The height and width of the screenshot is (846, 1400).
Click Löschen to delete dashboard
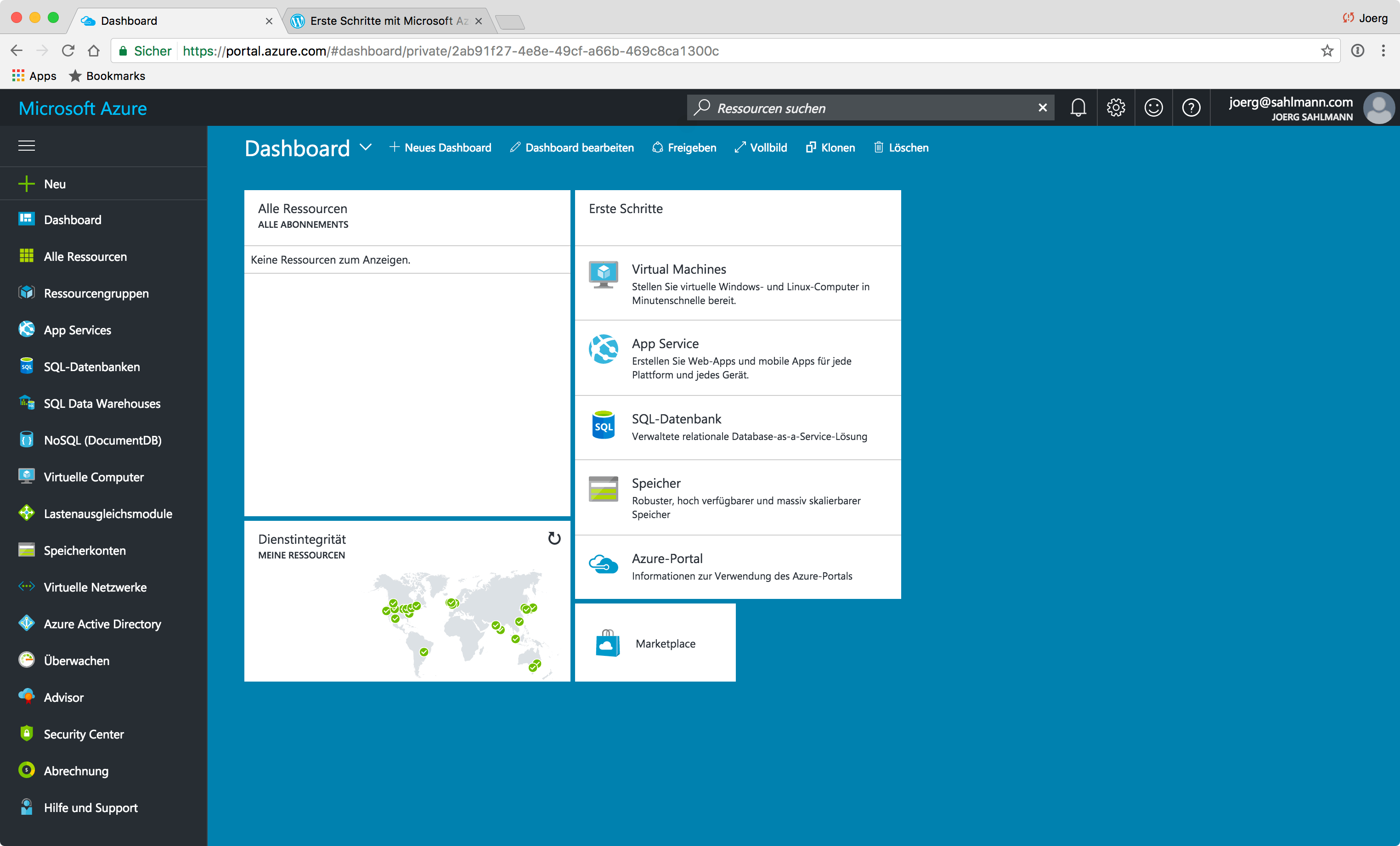[901, 148]
